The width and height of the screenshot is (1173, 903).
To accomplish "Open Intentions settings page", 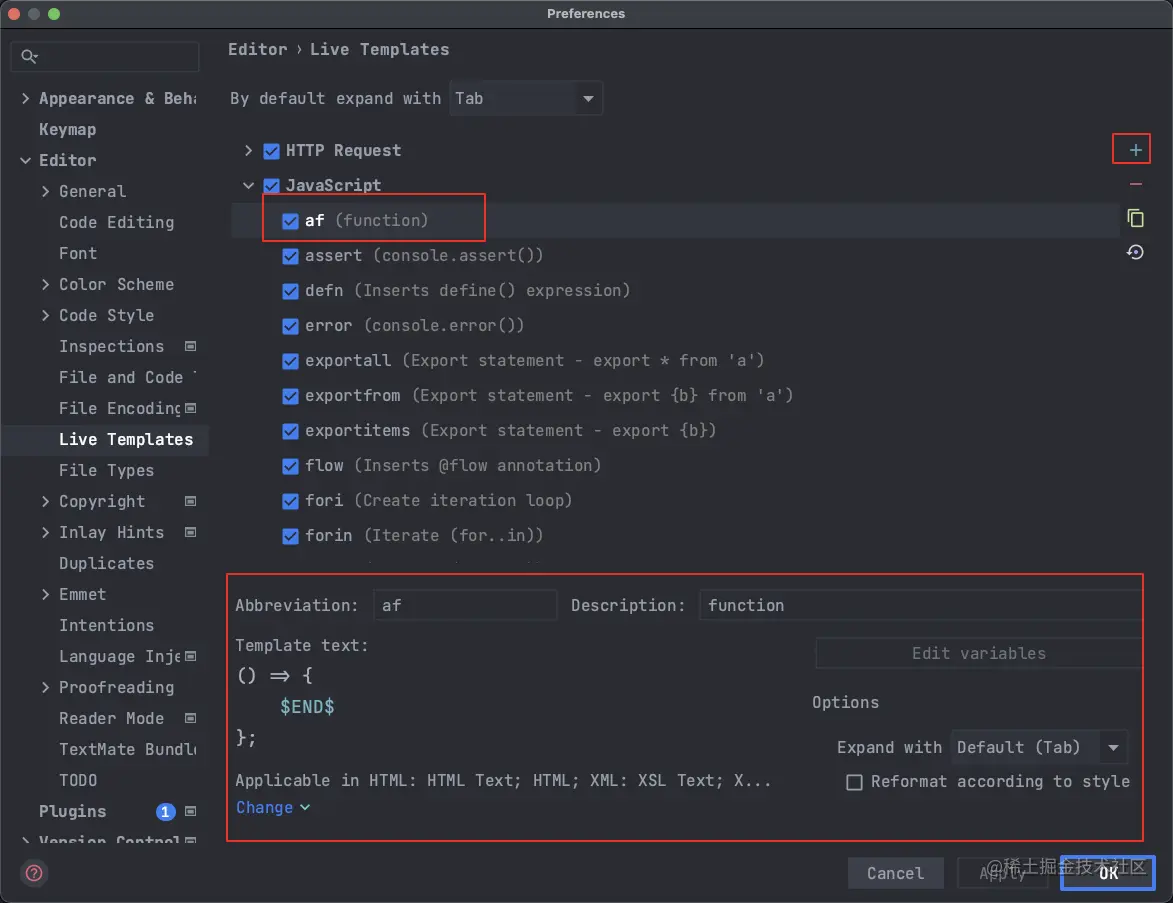I will (106, 625).
